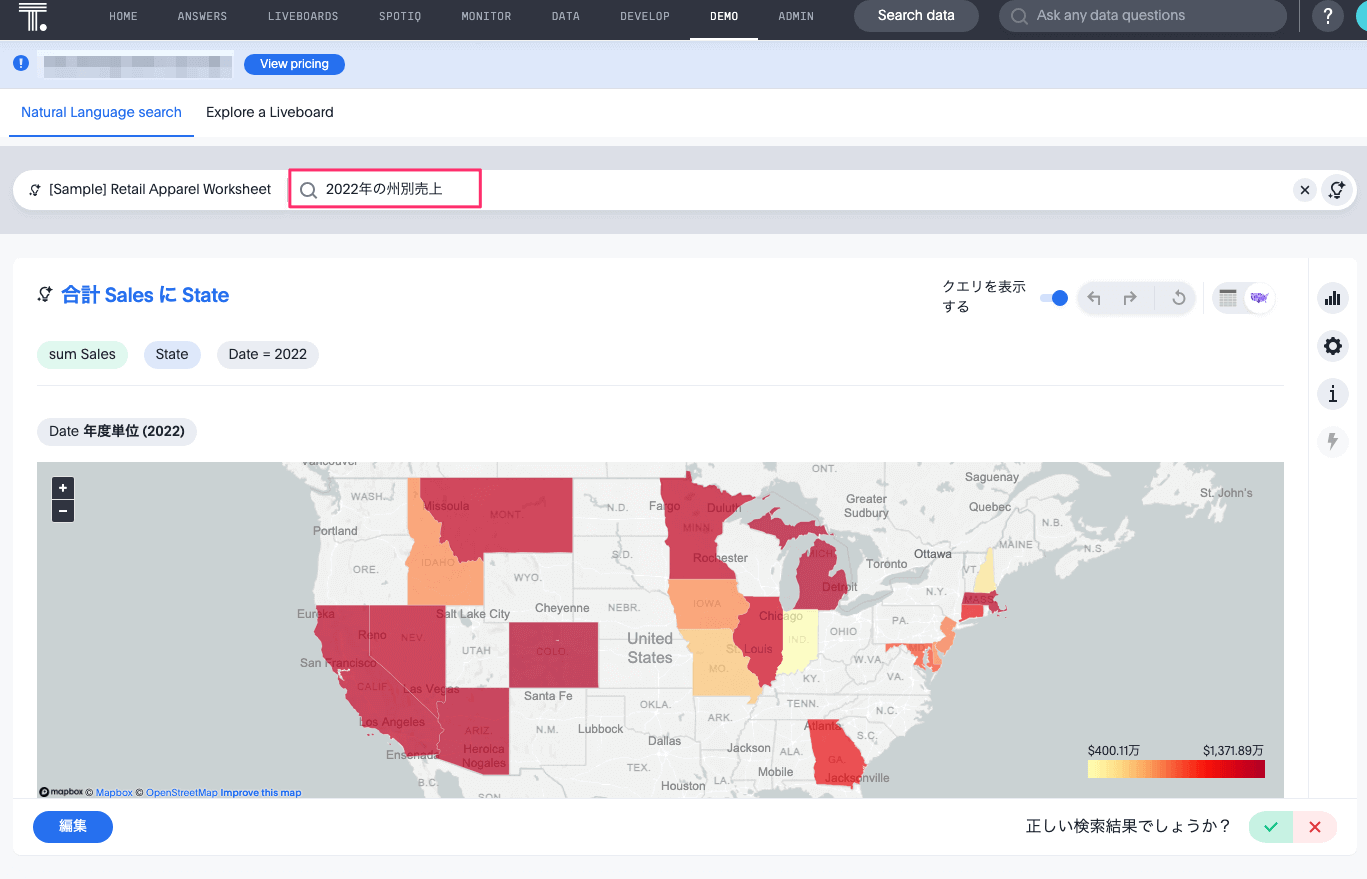Reset the answer with the reset icon
1367x879 pixels.
pos(1178,298)
